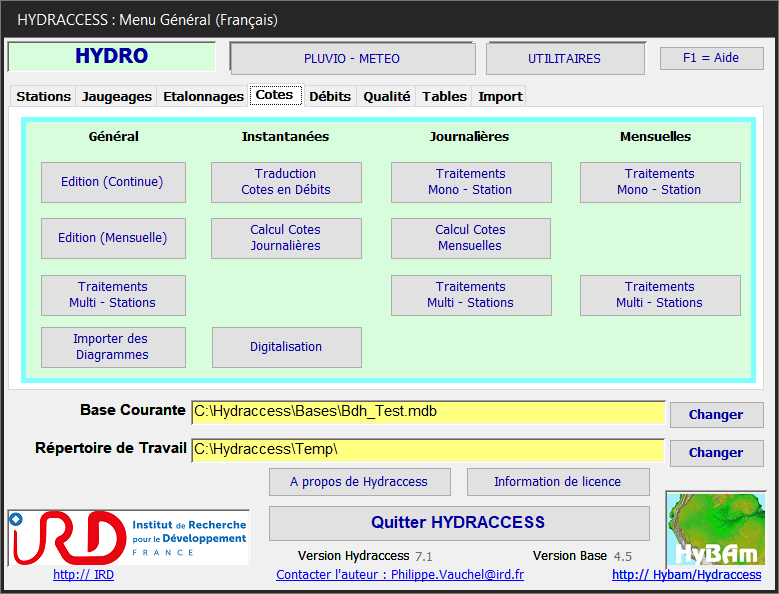The image size is (779, 594).
Task: Select the Cotes tab
Action: pyautogui.click(x=275, y=95)
